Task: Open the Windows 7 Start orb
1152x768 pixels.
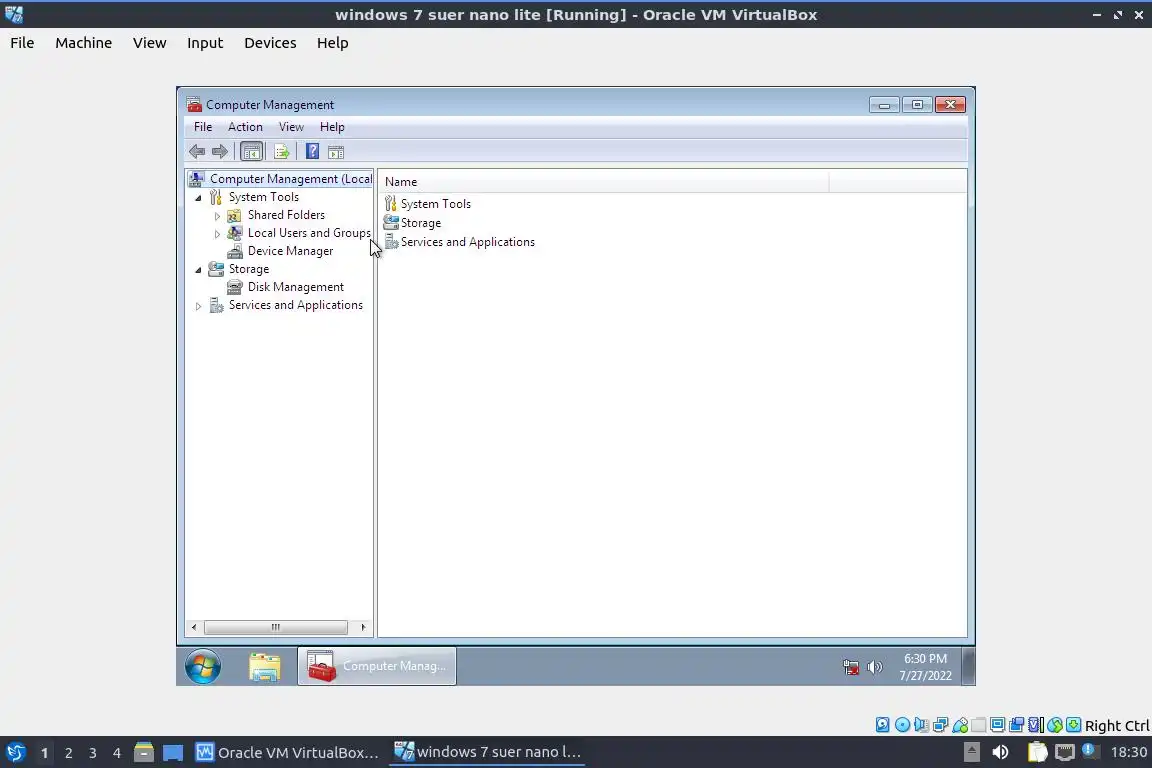Action: pyautogui.click(x=203, y=666)
